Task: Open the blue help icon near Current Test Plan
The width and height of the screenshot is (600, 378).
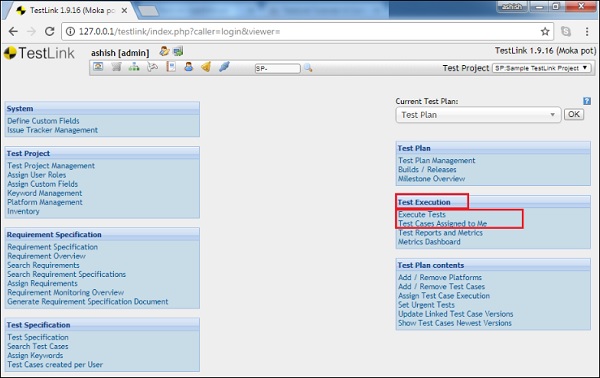Action: pyautogui.click(x=587, y=101)
